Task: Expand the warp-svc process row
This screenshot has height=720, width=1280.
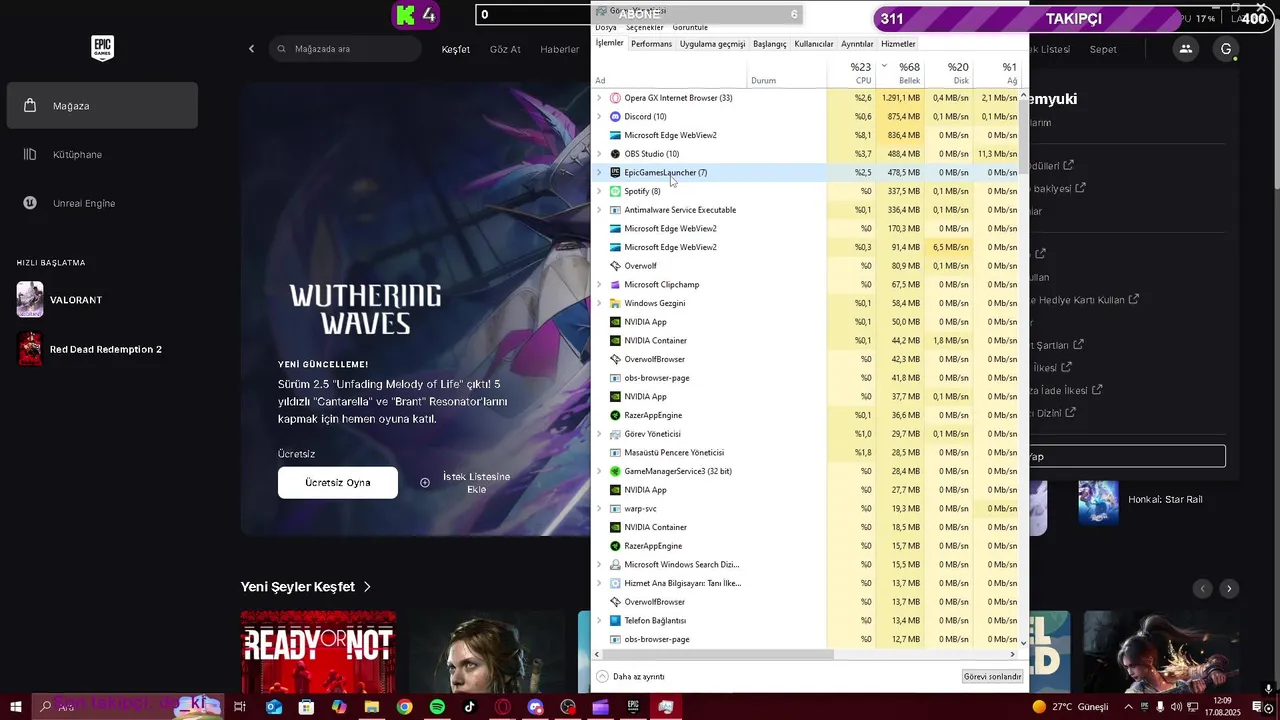Action: point(599,509)
